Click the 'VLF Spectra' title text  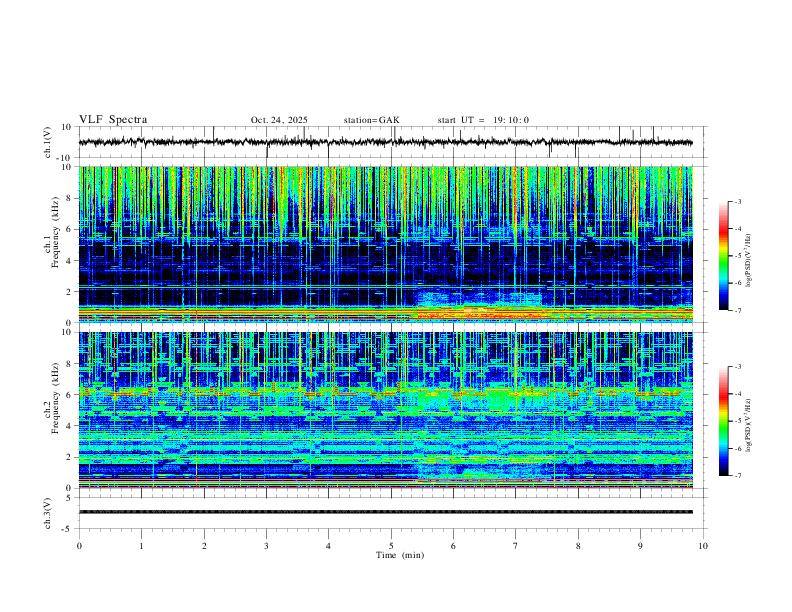pyautogui.click(x=113, y=119)
